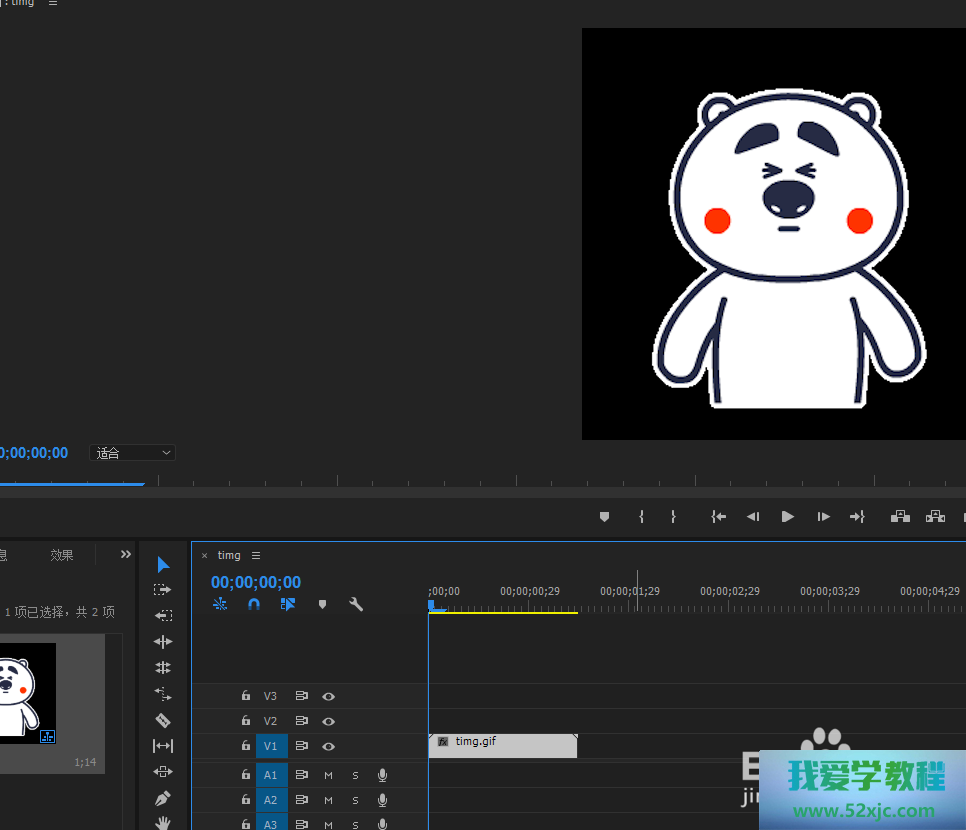Select the Pen tool

(x=163, y=798)
